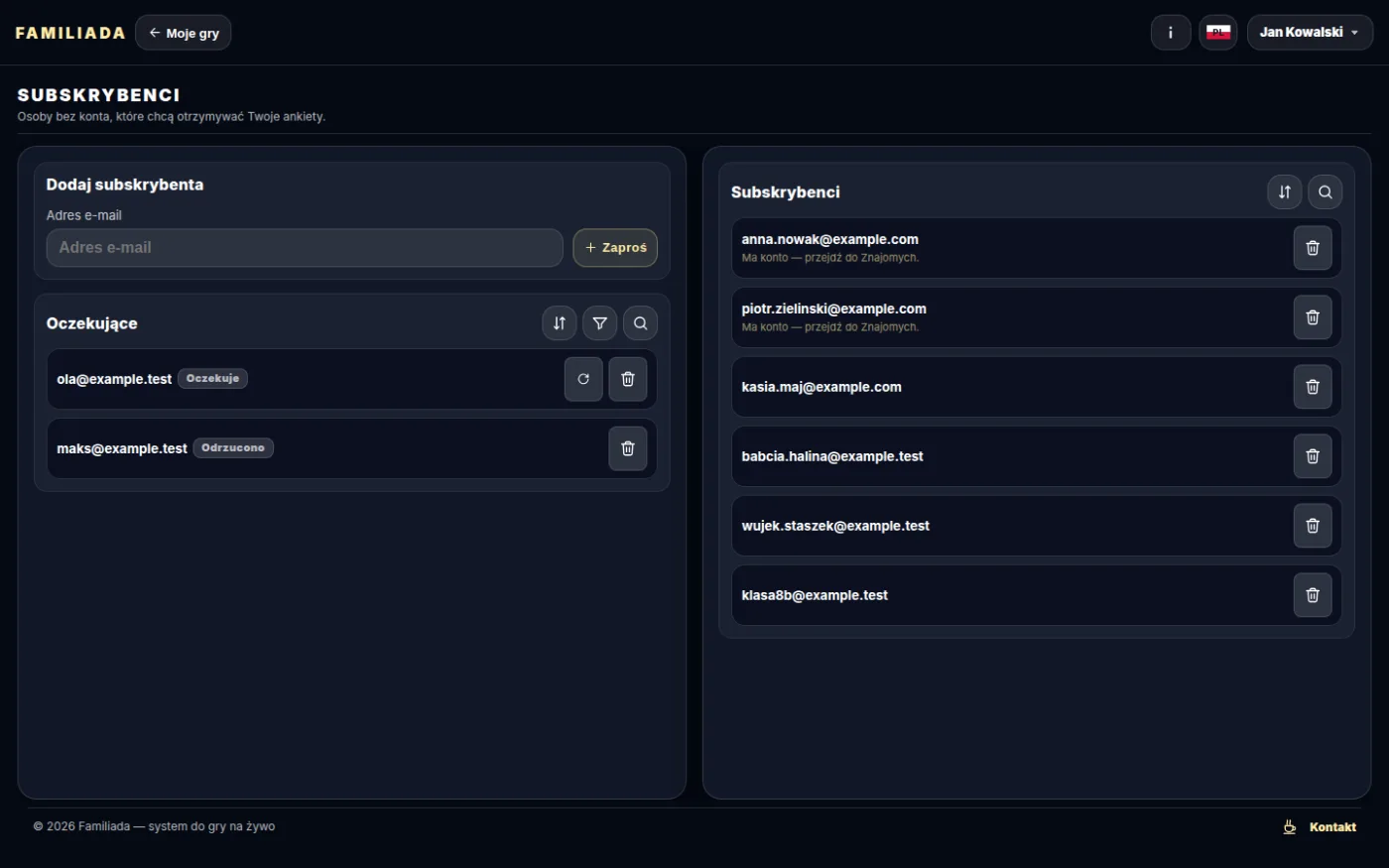1389x868 pixels.
Task: Sort the Oczekujące pending list
Action: click(560, 323)
